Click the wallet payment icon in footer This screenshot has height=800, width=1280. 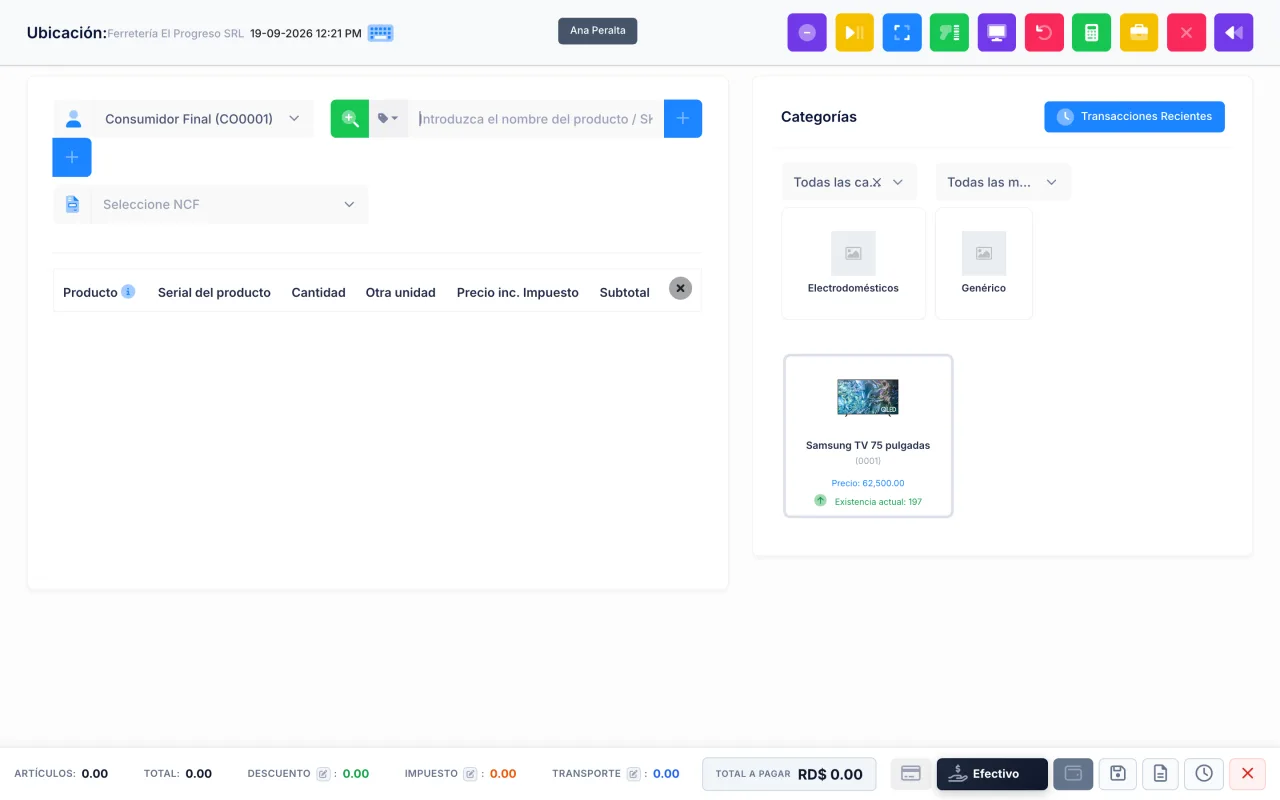coord(1073,773)
